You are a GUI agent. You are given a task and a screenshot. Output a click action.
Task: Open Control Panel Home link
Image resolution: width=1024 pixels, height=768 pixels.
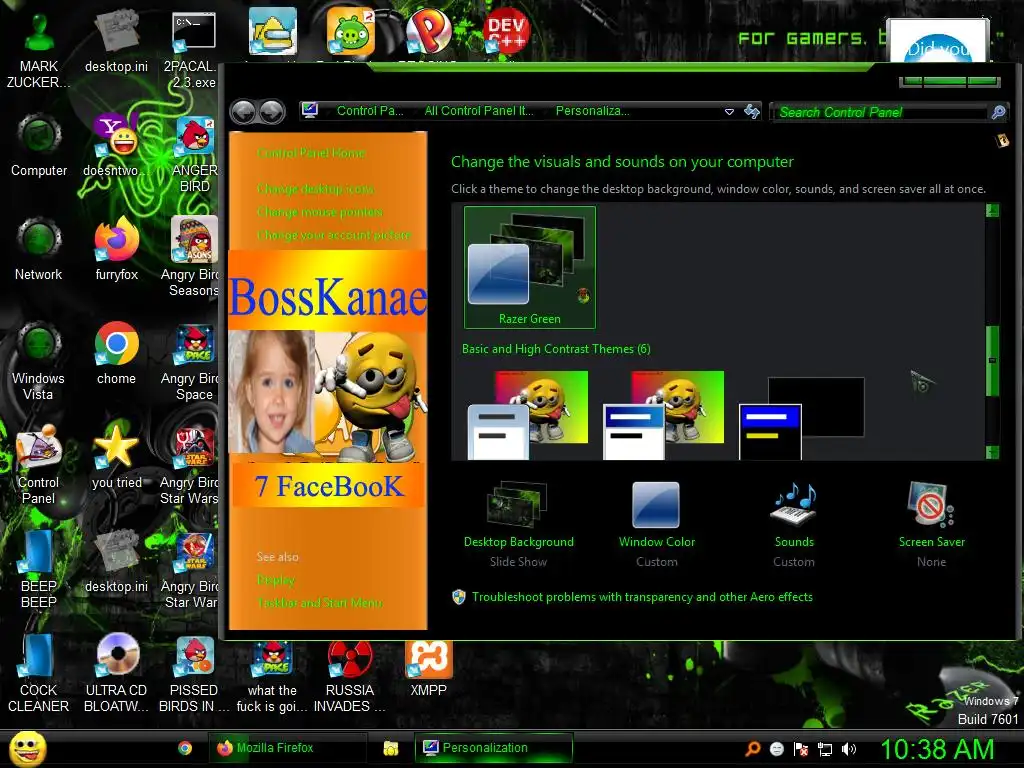[311, 153]
